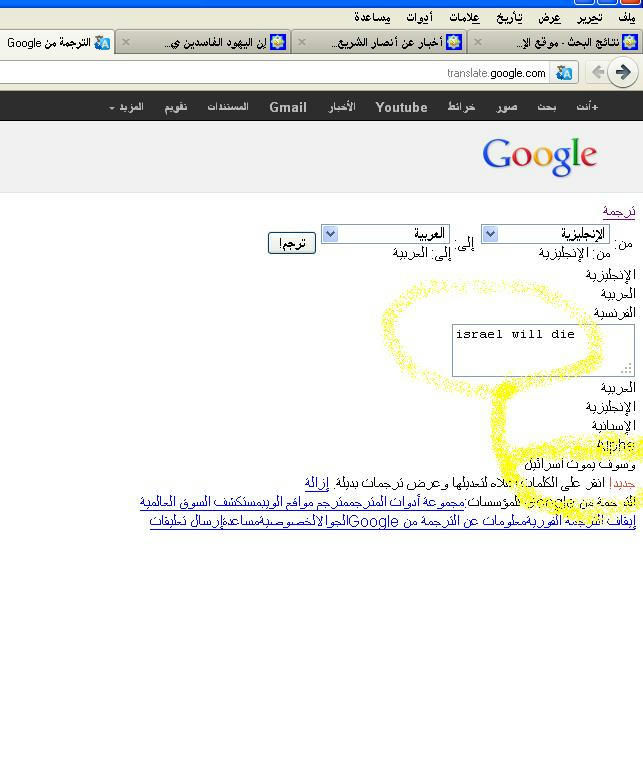This screenshot has width=643, height=768.
Task: Click favicon of 'أخبار عن أنصار الشريع' tab
Action: click(x=454, y=43)
